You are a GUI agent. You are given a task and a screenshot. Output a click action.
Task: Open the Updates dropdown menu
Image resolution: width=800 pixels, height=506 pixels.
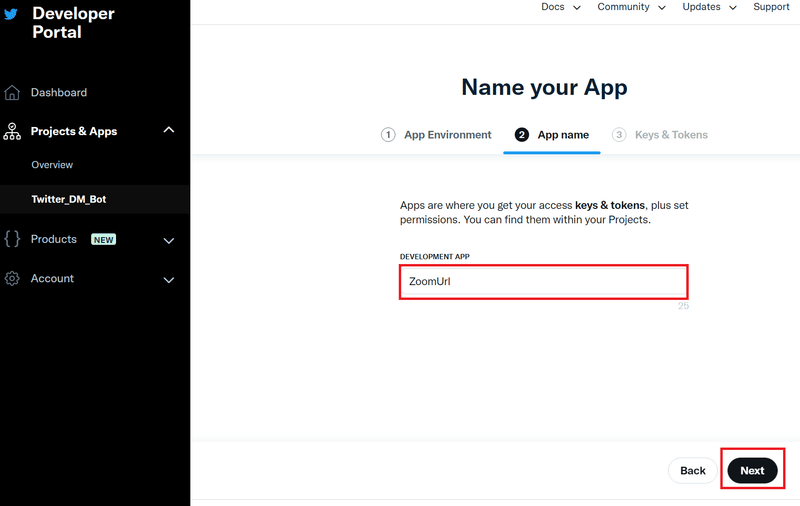click(710, 7)
